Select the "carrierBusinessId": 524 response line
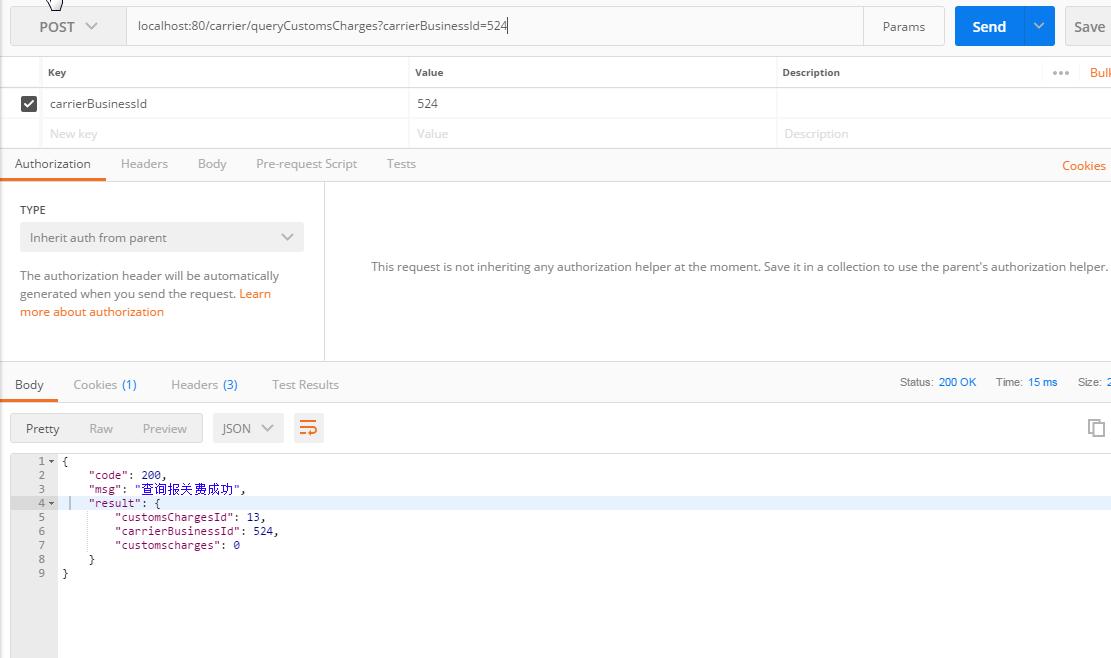Image resolution: width=1111 pixels, height=658 pixels. (196, 531)
